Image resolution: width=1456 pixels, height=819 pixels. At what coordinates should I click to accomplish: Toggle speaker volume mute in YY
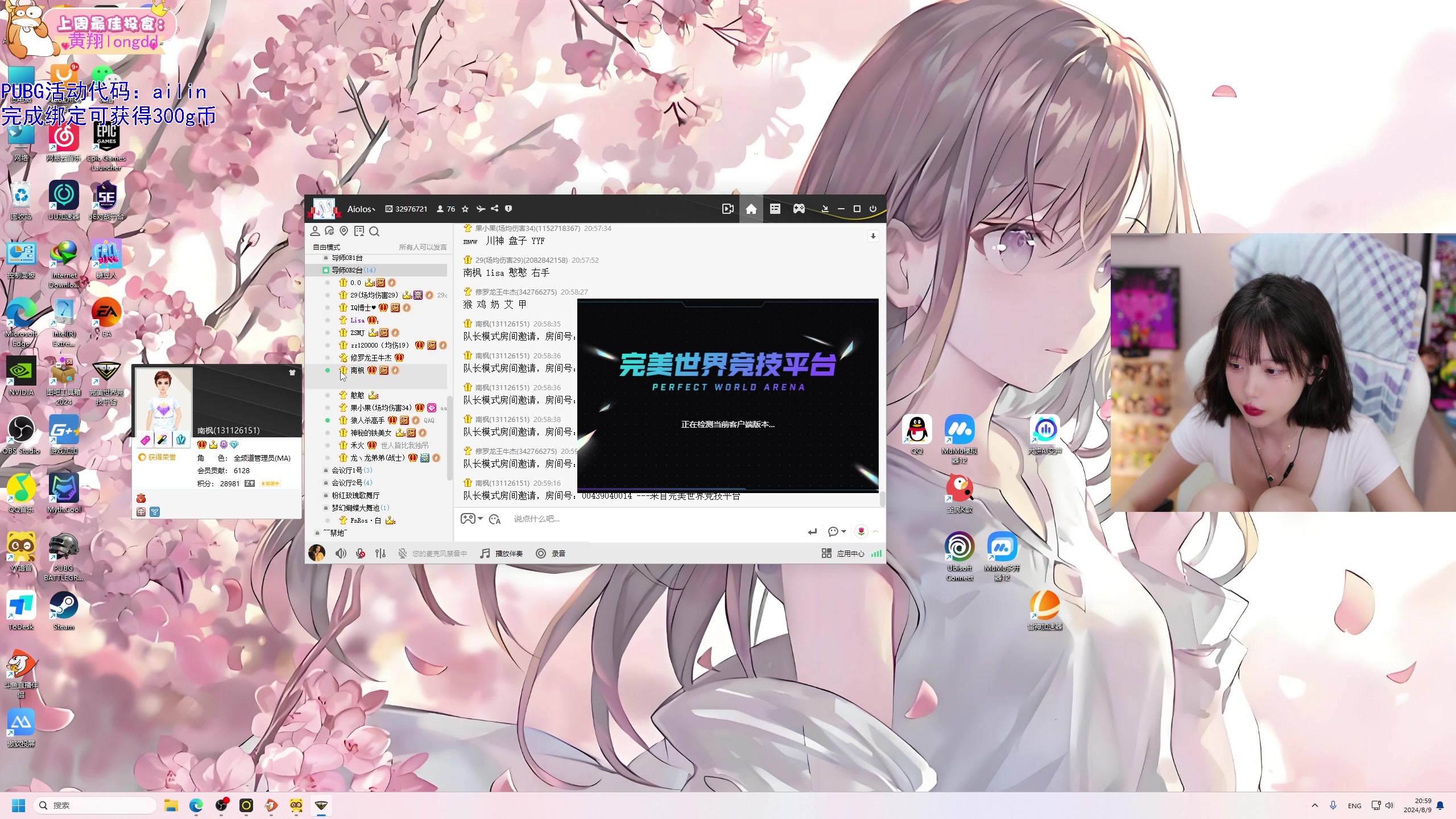coord(341,553)
